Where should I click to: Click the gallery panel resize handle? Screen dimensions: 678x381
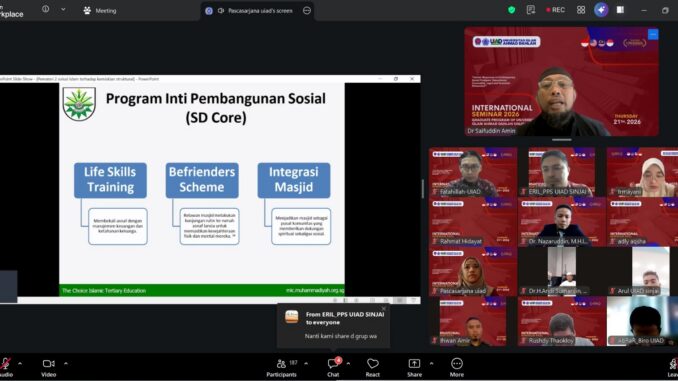(x=423, y=189)
